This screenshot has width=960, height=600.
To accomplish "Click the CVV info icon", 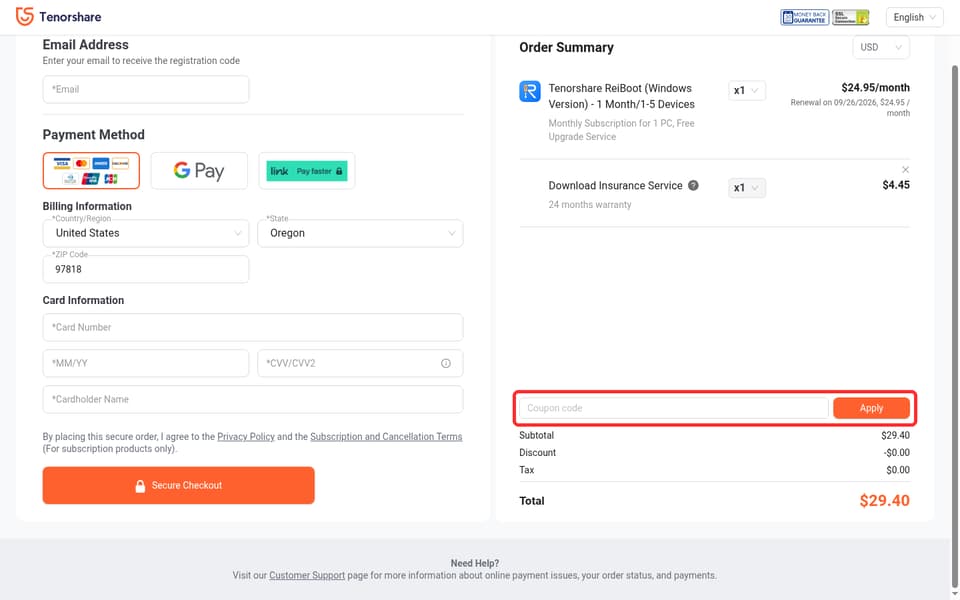I will 446,364.
